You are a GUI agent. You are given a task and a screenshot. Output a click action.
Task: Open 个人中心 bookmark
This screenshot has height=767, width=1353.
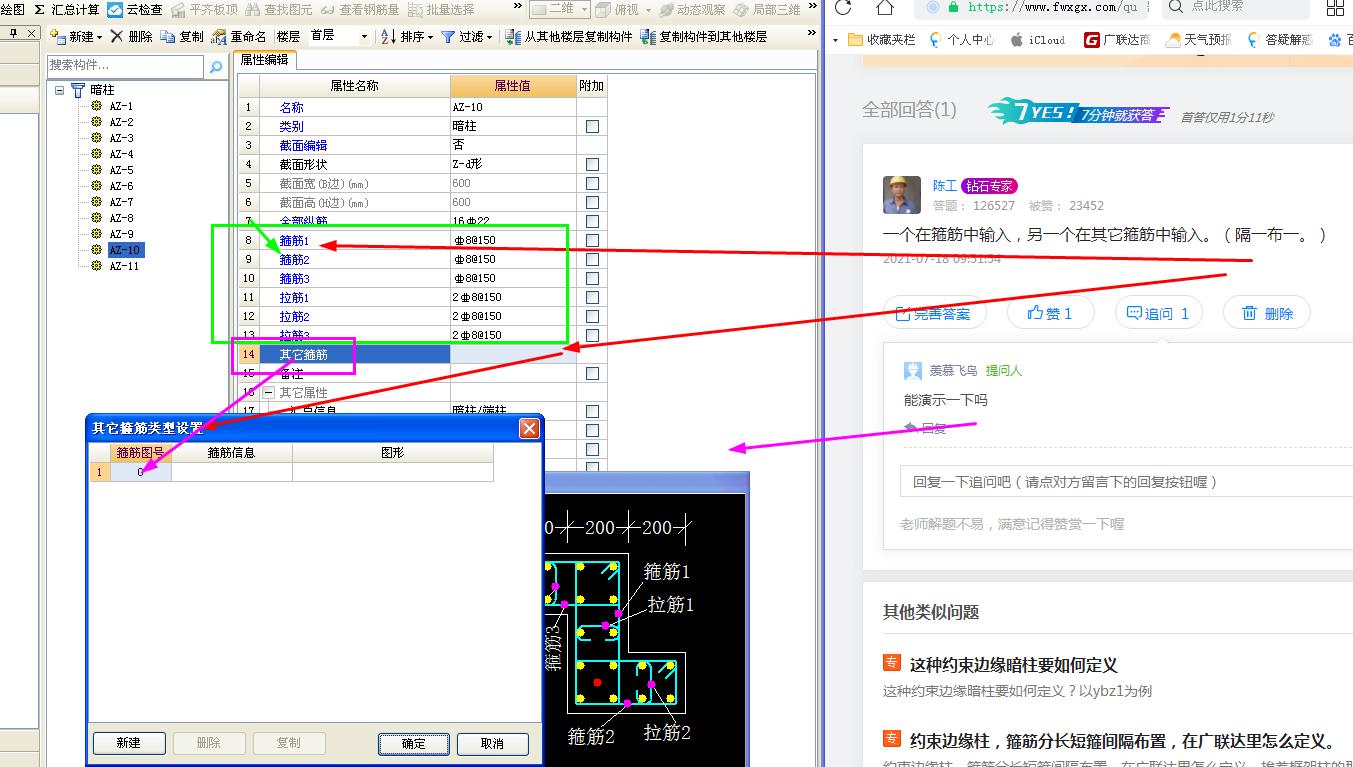tap(962, 40)
